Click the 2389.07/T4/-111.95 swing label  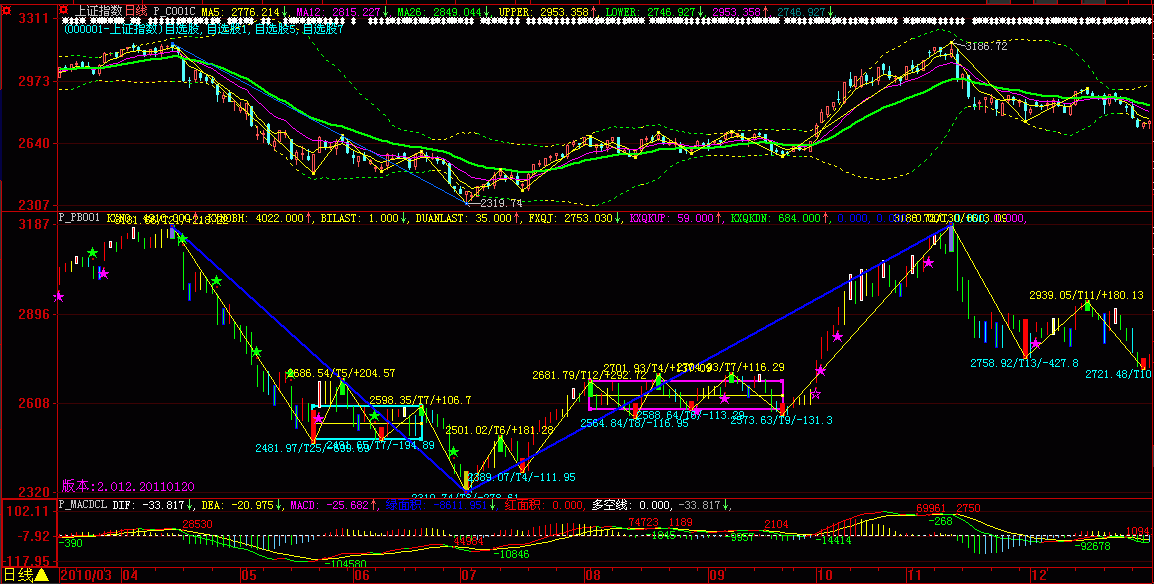pyautogui.click(x=522, y=477)
